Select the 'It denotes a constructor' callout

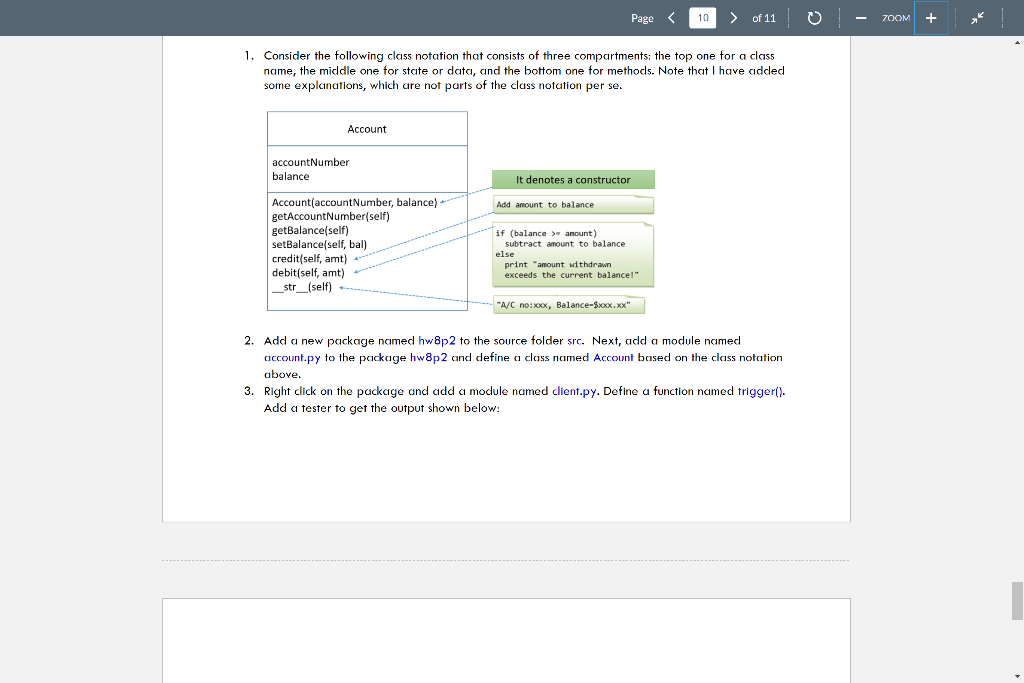coord(573,179)
